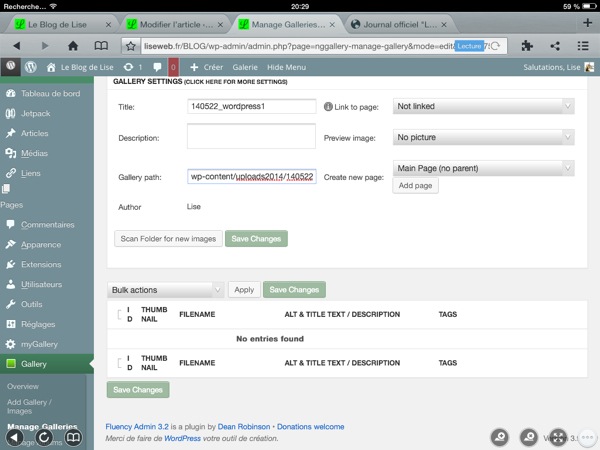Click Scan Folder for new images
Image resolution: width=600 pixels, height=450 pixels.
pyautogui.click(x=168, y=239)
